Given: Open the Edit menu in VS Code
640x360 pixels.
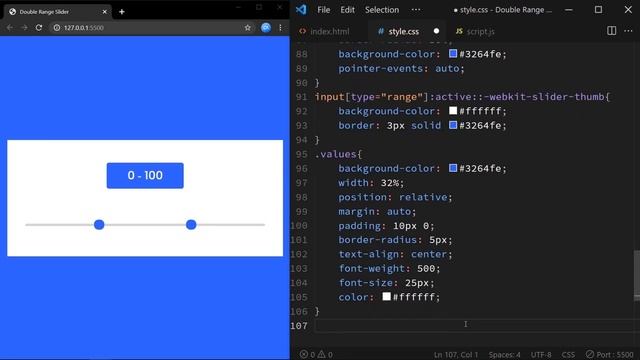Looking at the screenshot, I should click(x=347, y=10).
